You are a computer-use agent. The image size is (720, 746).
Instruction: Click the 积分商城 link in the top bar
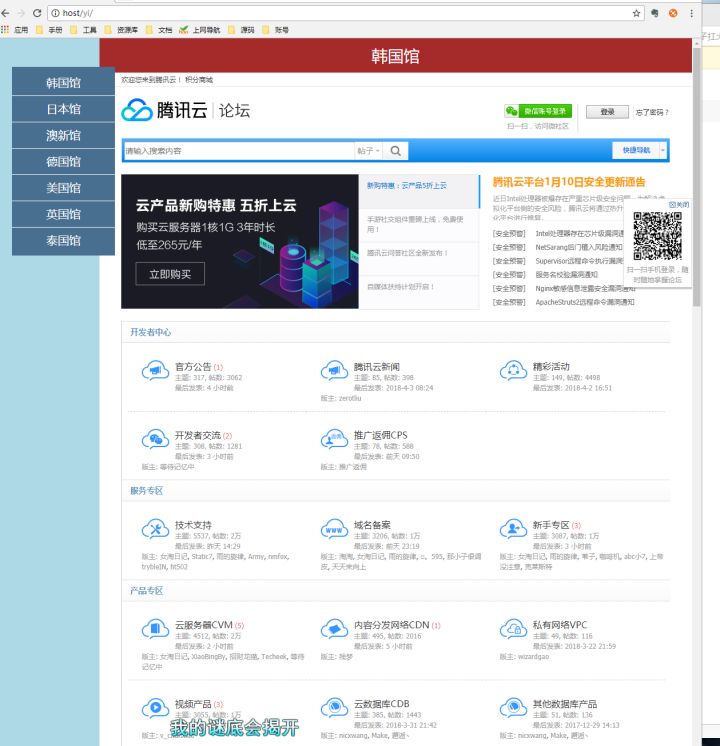pyautogui.click(x=199, y=80)
